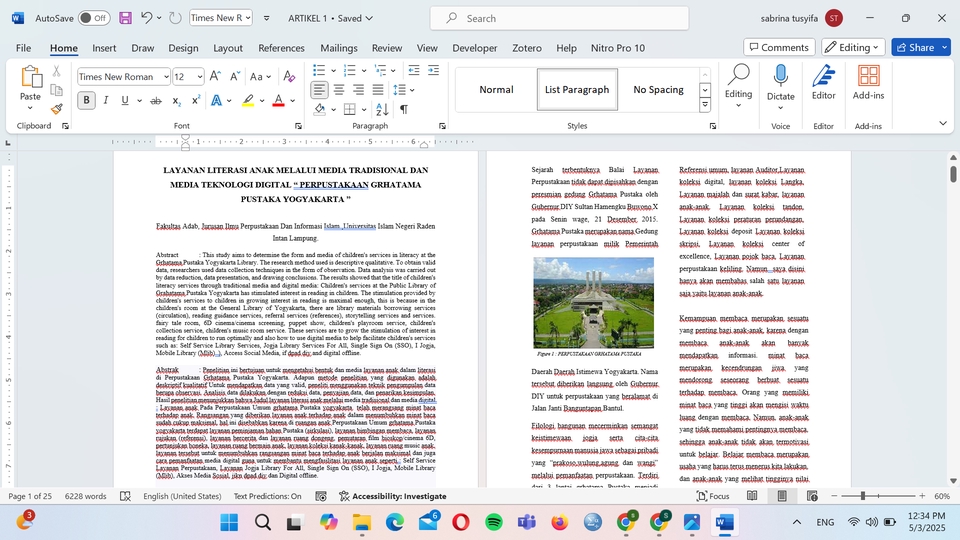Click Accessibility: Investigate in status bar
Screen dimensions: 960x540
pos(392,496)
